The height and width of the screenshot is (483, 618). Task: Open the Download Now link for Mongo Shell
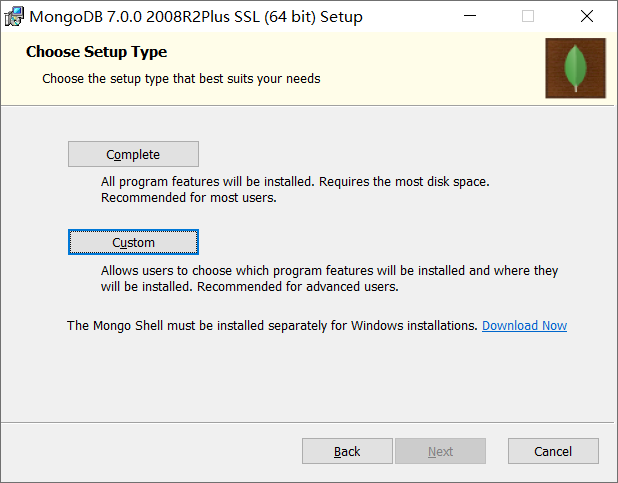click(x=524, y=326)
